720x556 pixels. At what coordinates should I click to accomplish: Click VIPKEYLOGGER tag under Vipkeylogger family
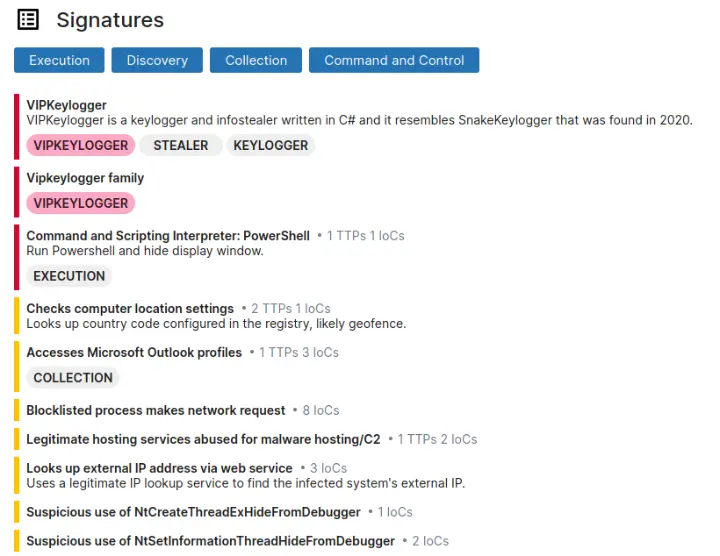click(x=81, y=203)
